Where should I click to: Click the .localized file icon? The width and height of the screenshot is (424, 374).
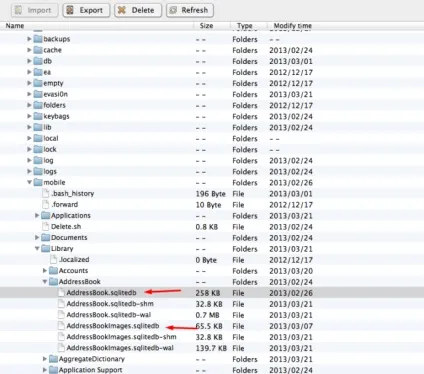coord(53,259)
